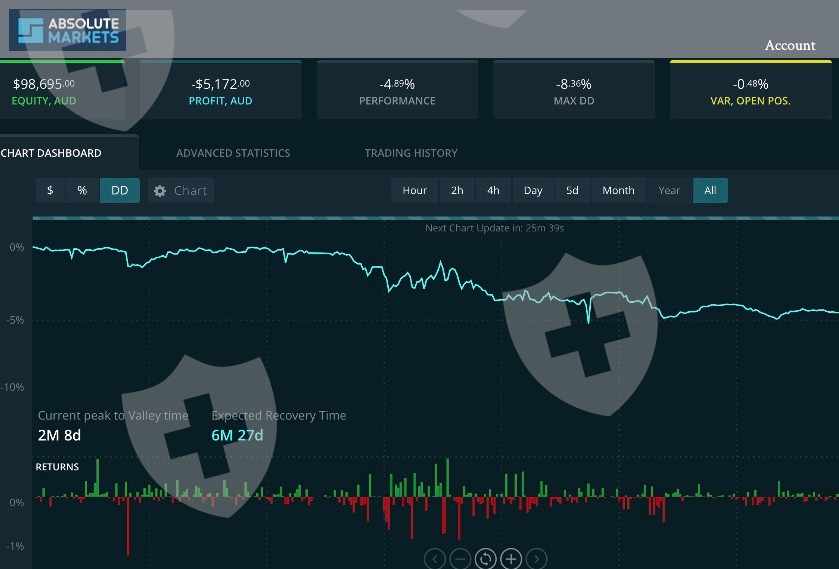Select the Profit, AUD summary card
Viewport: 839px width, 569px height.
220,90
